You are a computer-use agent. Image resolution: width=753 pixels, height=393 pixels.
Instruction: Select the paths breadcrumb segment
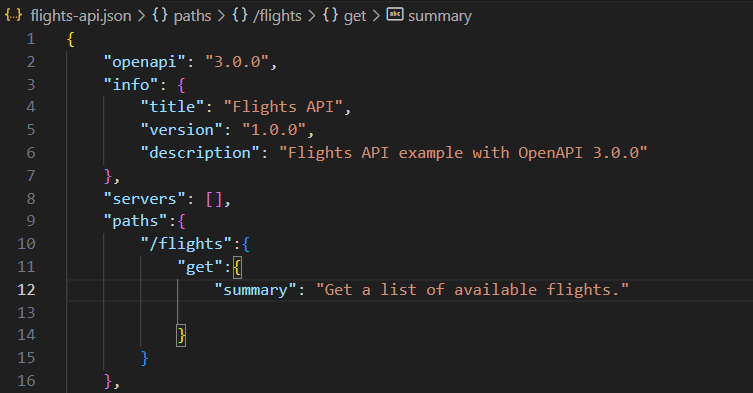pos(192,16)
